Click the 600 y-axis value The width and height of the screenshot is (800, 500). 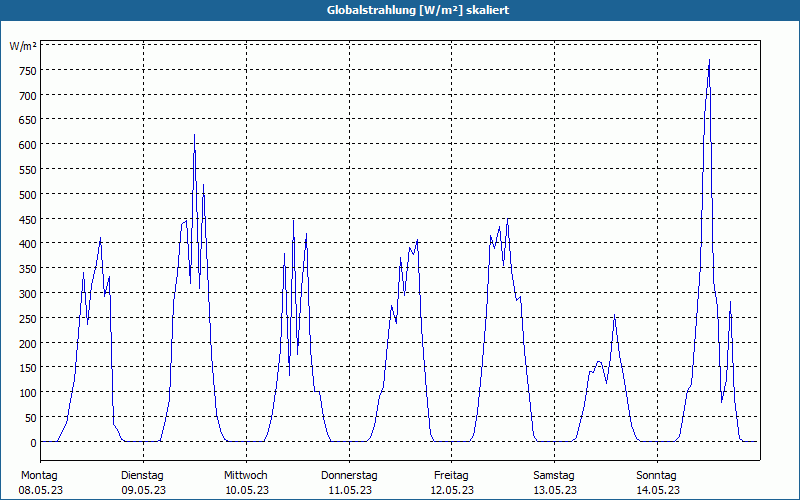pyautogui.click(x=27, y=146)
